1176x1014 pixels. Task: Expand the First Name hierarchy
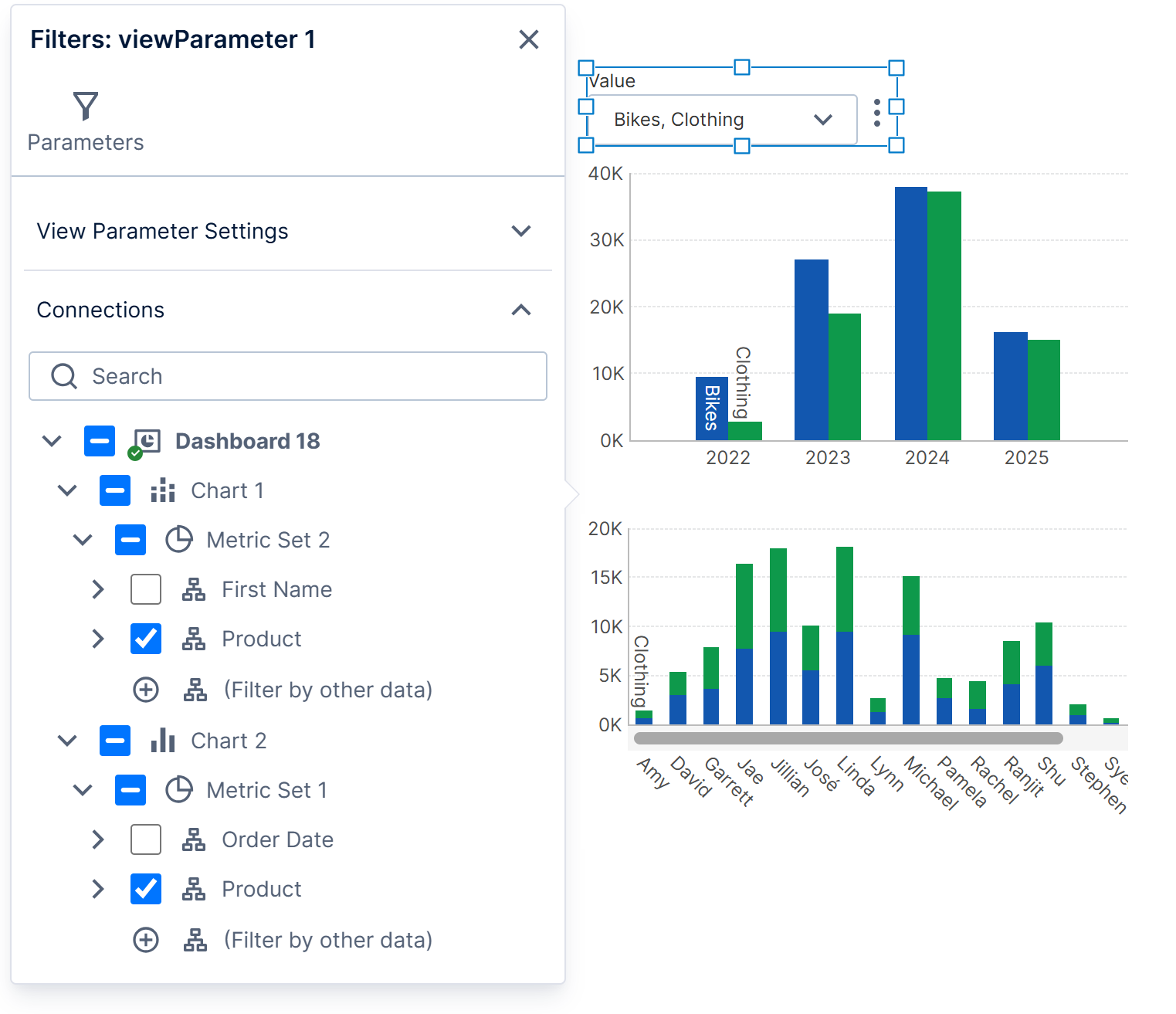(x=98, y=589)
